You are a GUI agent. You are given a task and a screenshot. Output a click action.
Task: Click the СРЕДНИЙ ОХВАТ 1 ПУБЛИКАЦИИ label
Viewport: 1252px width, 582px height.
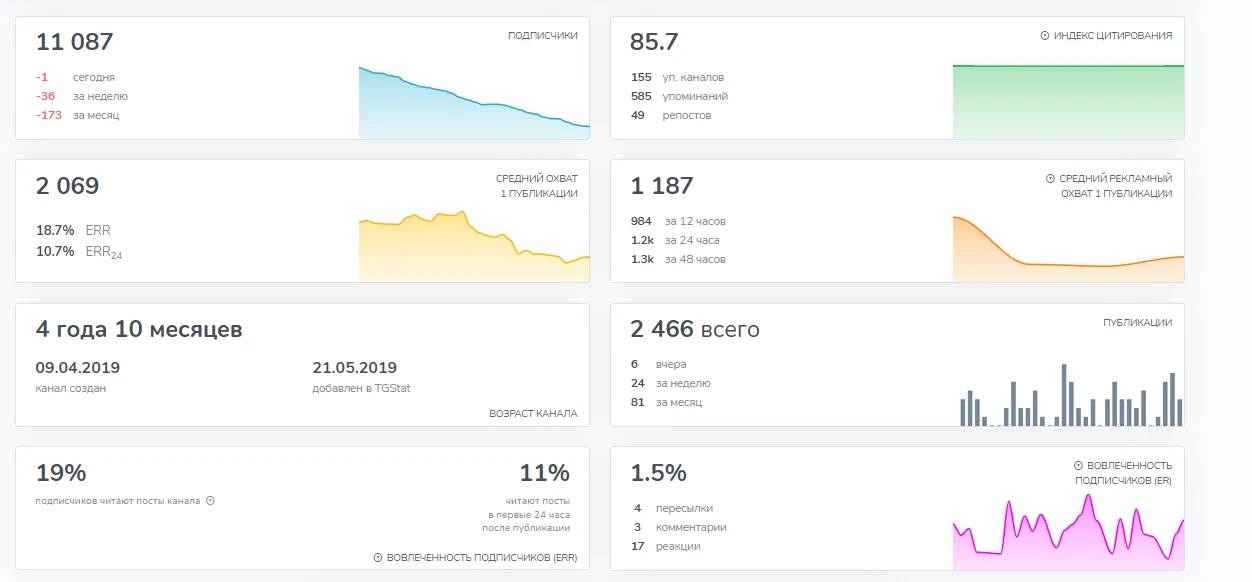coord(539,186)
